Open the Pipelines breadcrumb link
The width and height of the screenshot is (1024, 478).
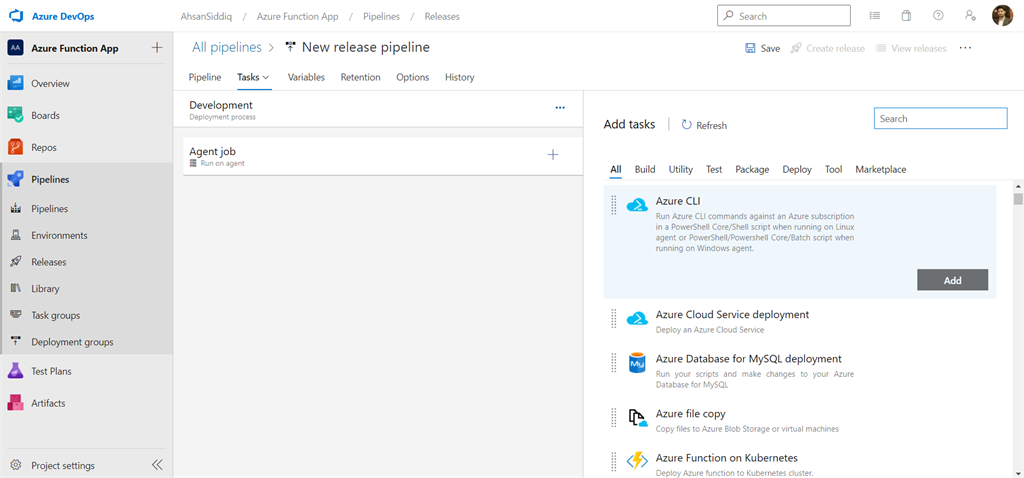pos(381,16)
